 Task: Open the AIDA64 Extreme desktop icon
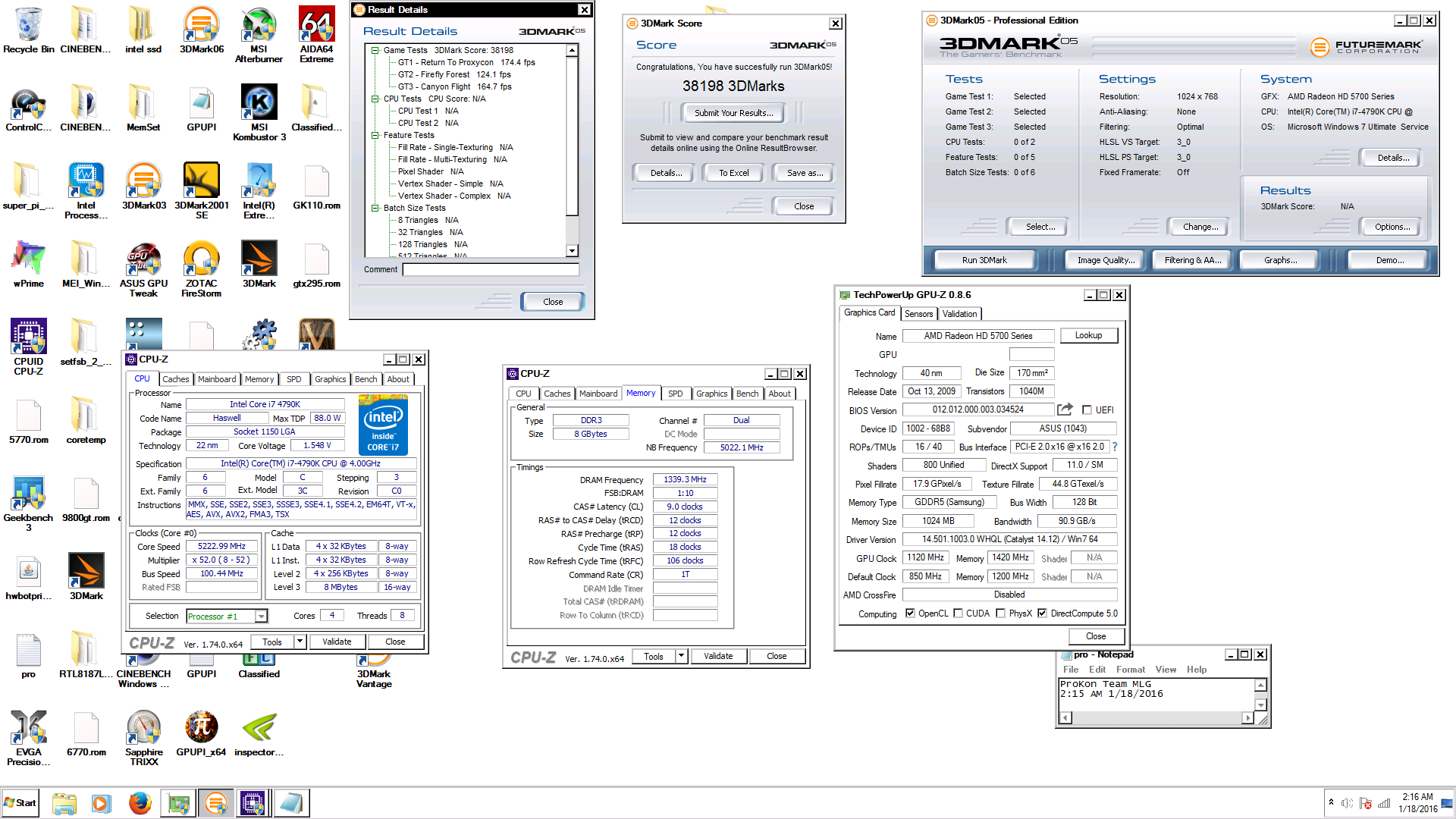click(x=316, y=35)
